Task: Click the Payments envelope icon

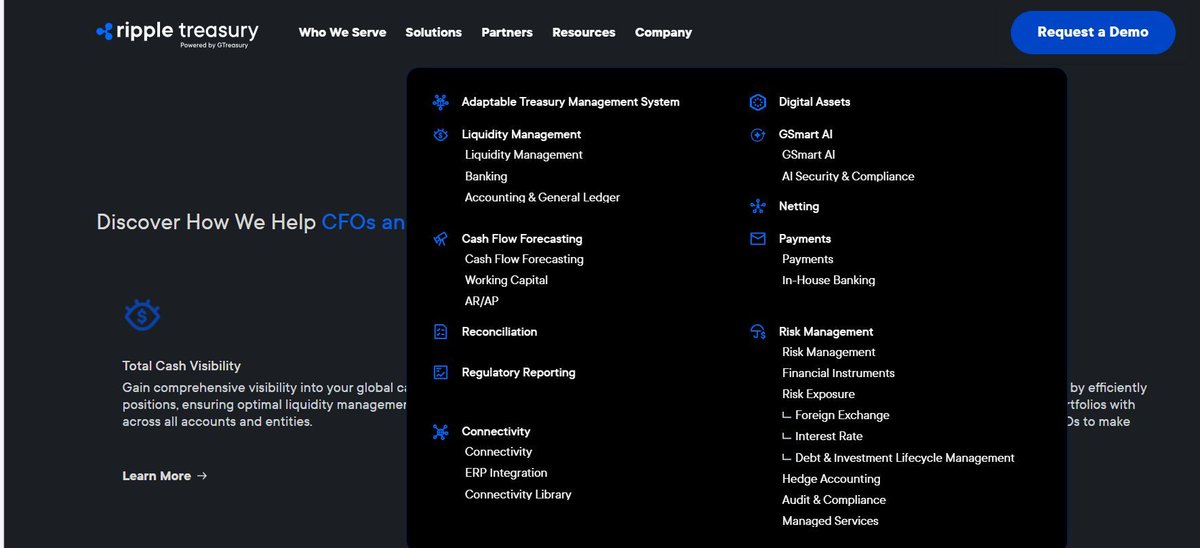Action: [758, 239]
